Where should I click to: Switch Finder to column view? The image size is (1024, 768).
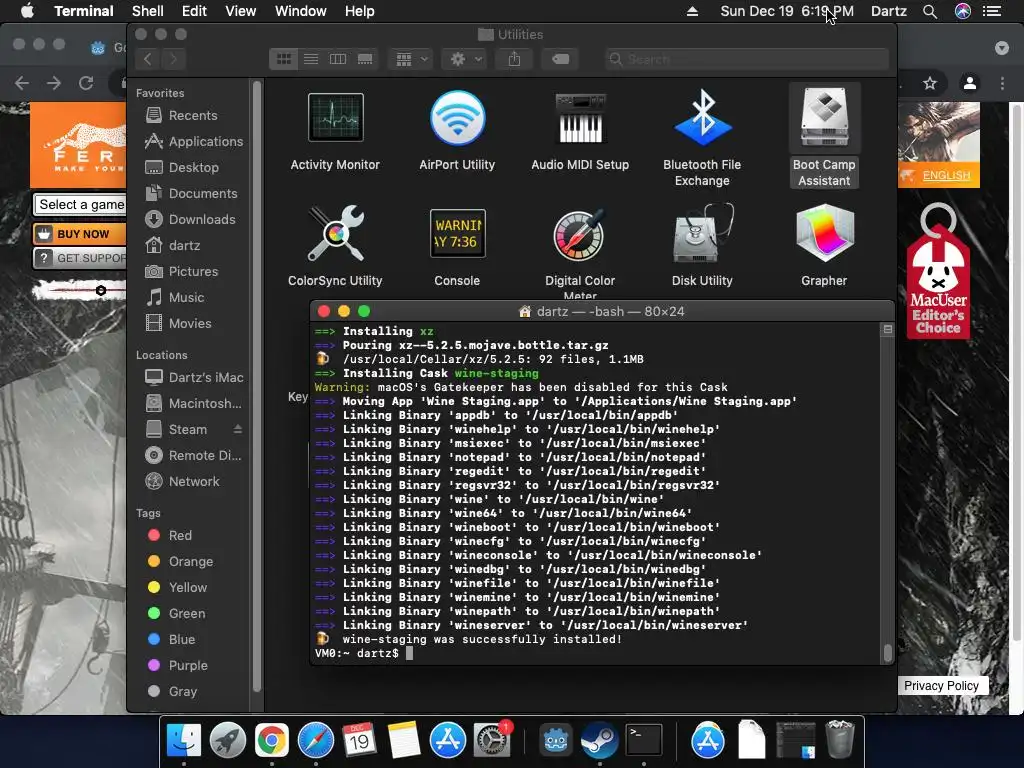point(338,59)
